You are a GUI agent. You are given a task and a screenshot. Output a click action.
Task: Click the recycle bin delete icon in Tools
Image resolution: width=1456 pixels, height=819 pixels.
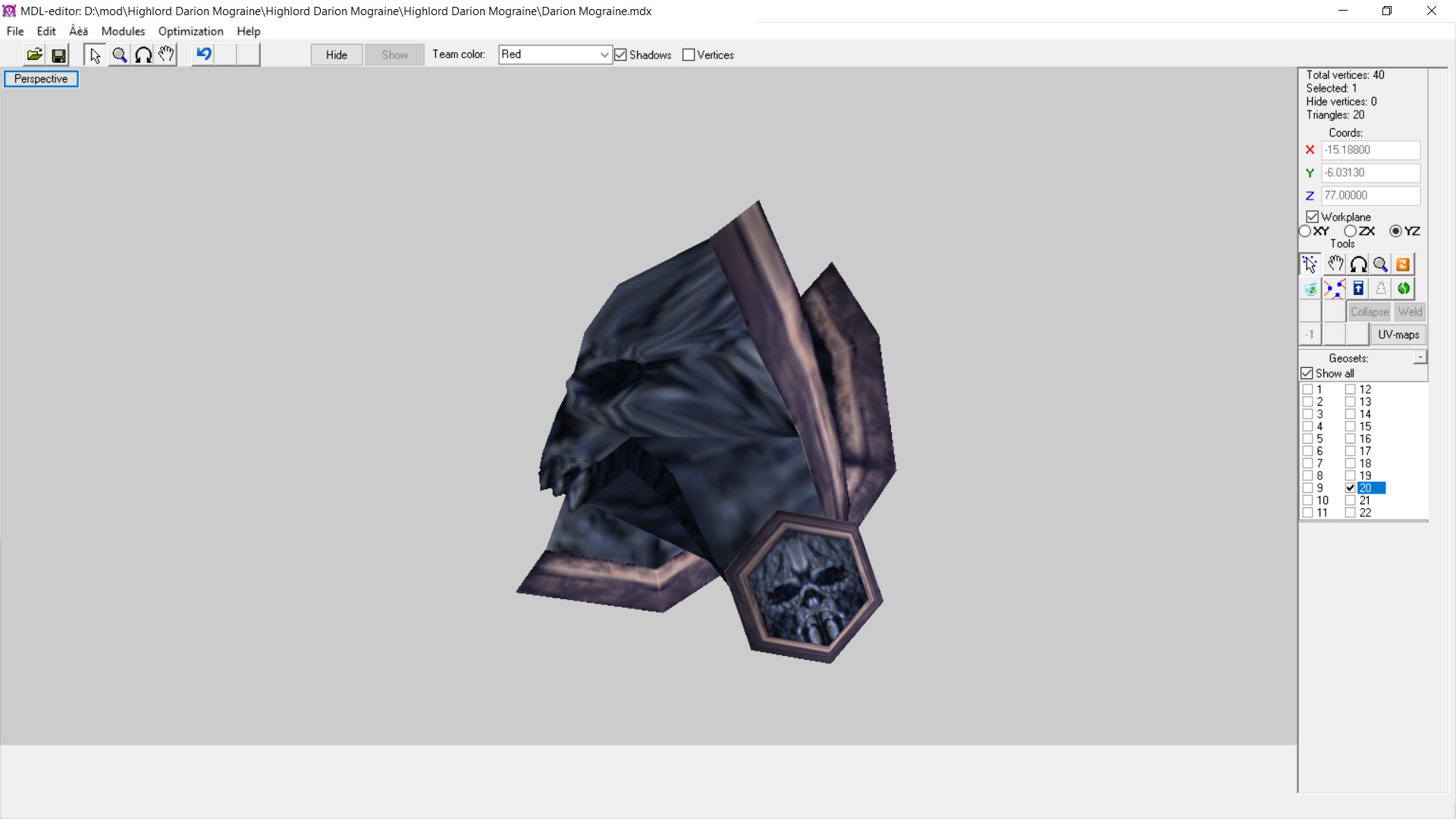(1310, 288)
